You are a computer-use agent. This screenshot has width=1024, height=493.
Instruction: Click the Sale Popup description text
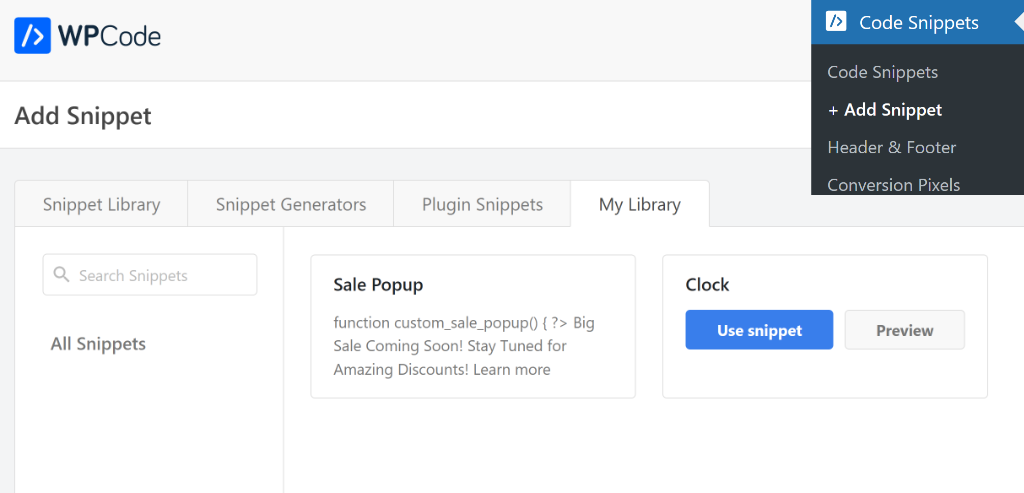click(464, 346)
